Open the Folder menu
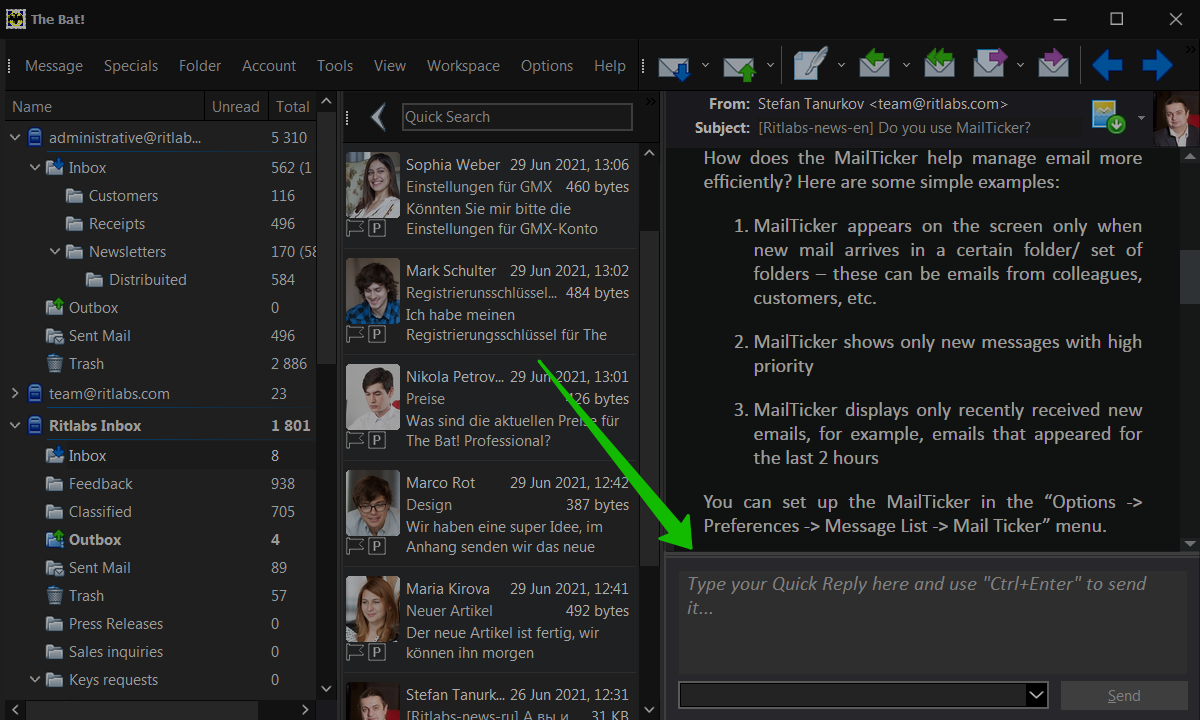 (x=200, y=66)
